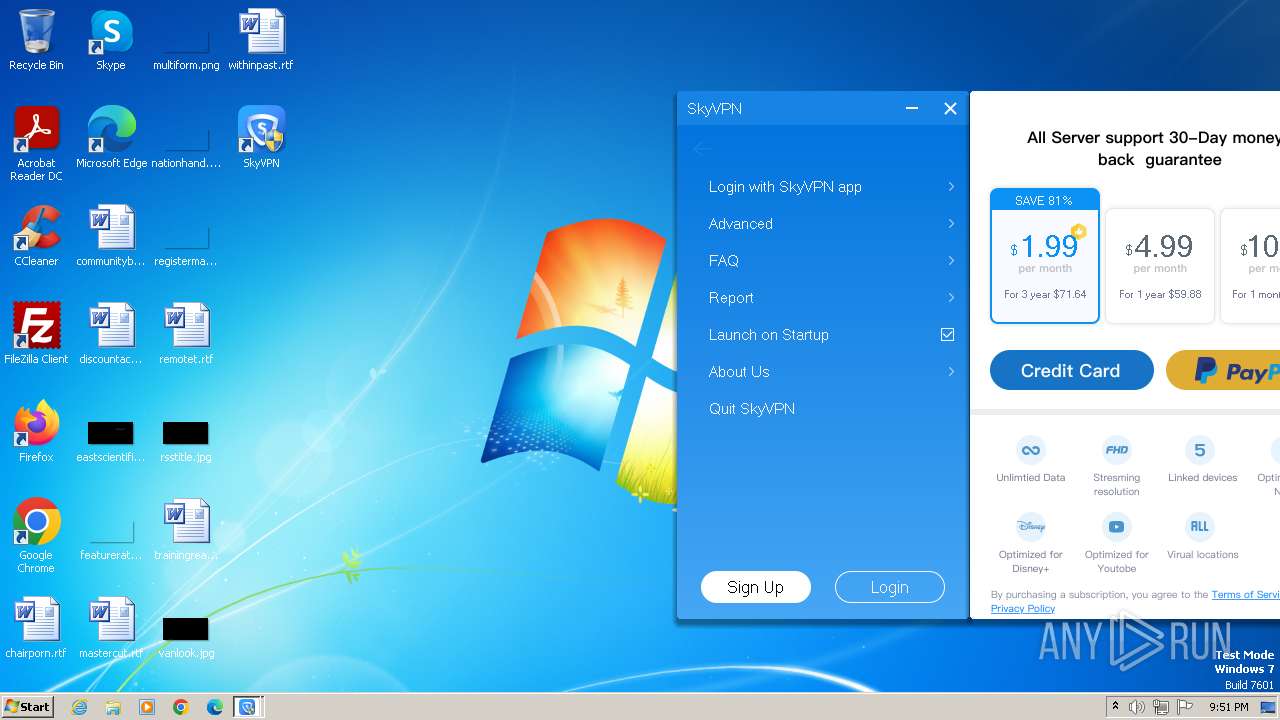Open Windows Explorer folder in taskbar

click(x=113, y=707)
